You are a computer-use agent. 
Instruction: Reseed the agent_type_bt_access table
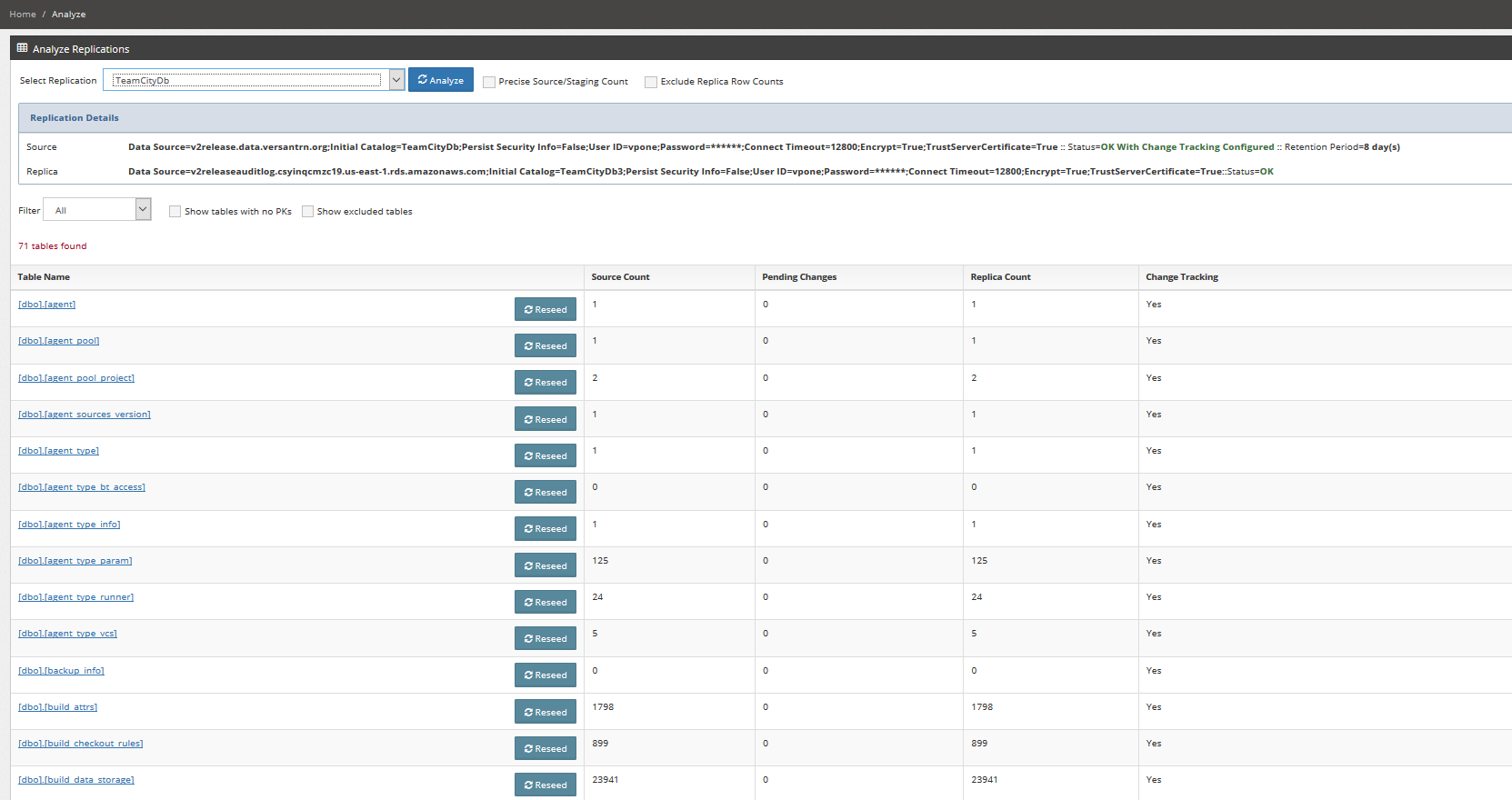pyautogui.click(x=546, y=492)
